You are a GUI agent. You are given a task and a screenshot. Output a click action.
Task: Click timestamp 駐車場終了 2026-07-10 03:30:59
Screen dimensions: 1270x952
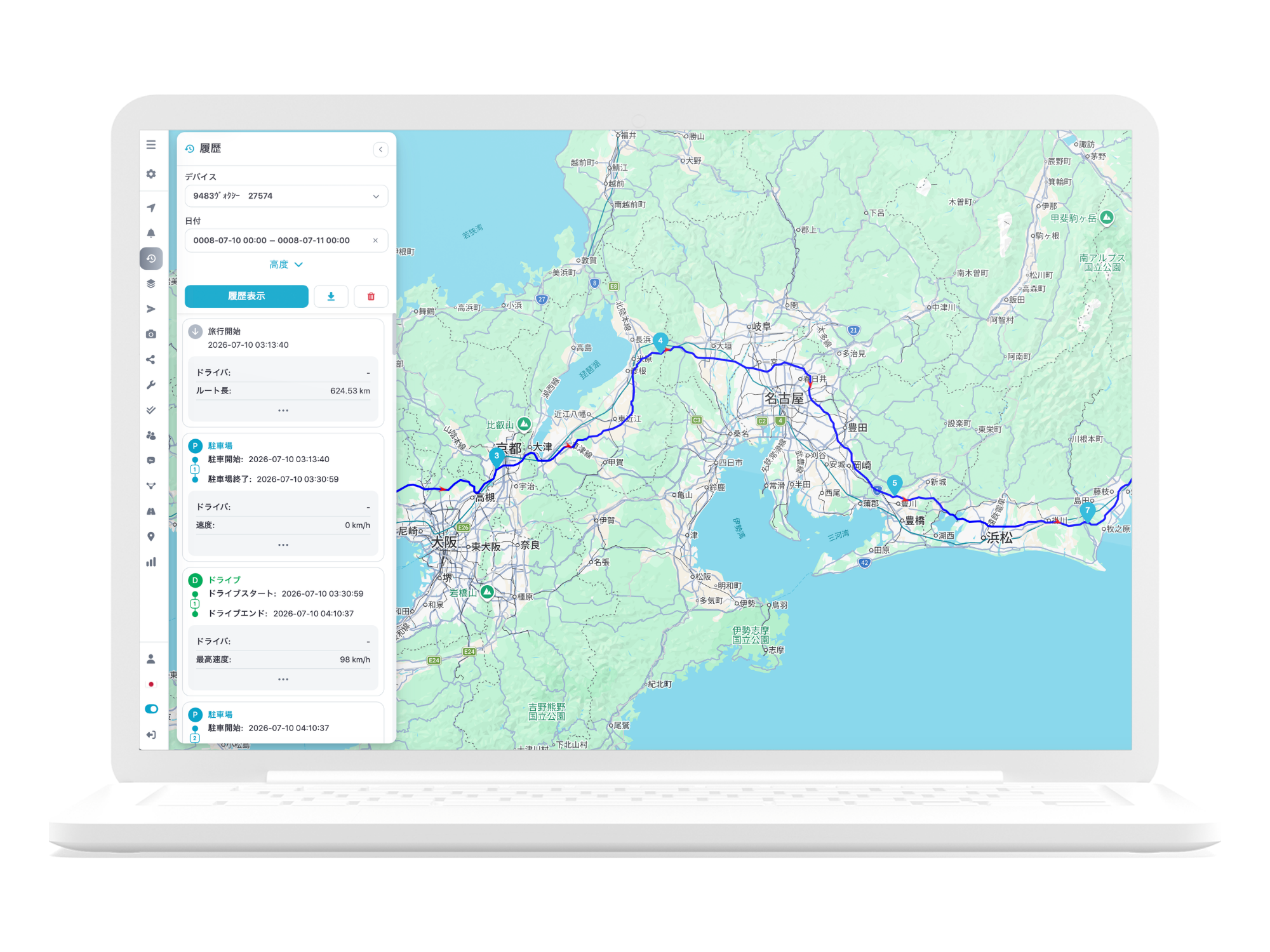pyautogui.click(x=298, y=479)
